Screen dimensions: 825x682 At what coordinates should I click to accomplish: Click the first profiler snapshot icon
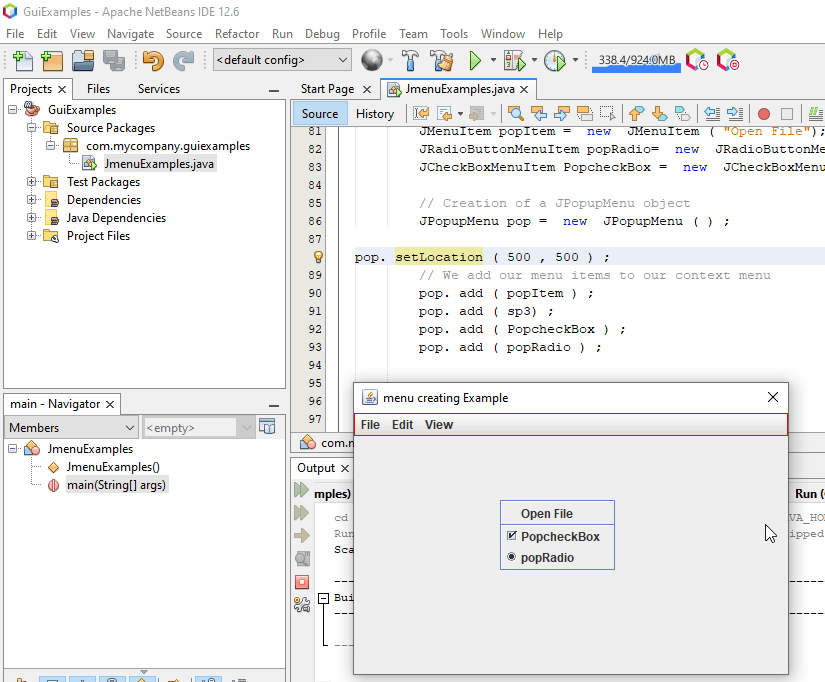point(697,60)
